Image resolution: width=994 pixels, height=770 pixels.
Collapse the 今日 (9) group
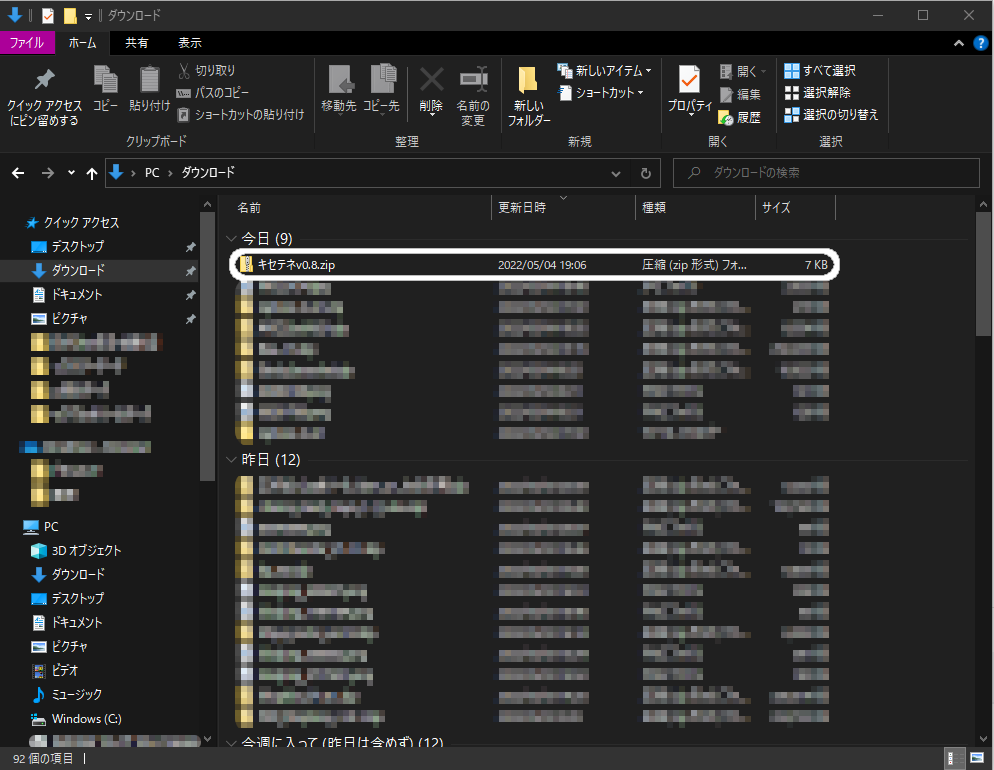(x=232, y=239)
